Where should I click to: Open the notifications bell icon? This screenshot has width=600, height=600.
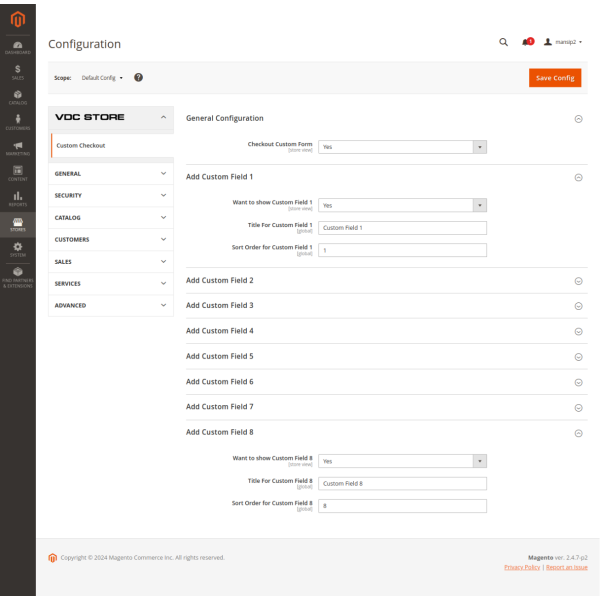pyautogui.click(x=526, y=42)
